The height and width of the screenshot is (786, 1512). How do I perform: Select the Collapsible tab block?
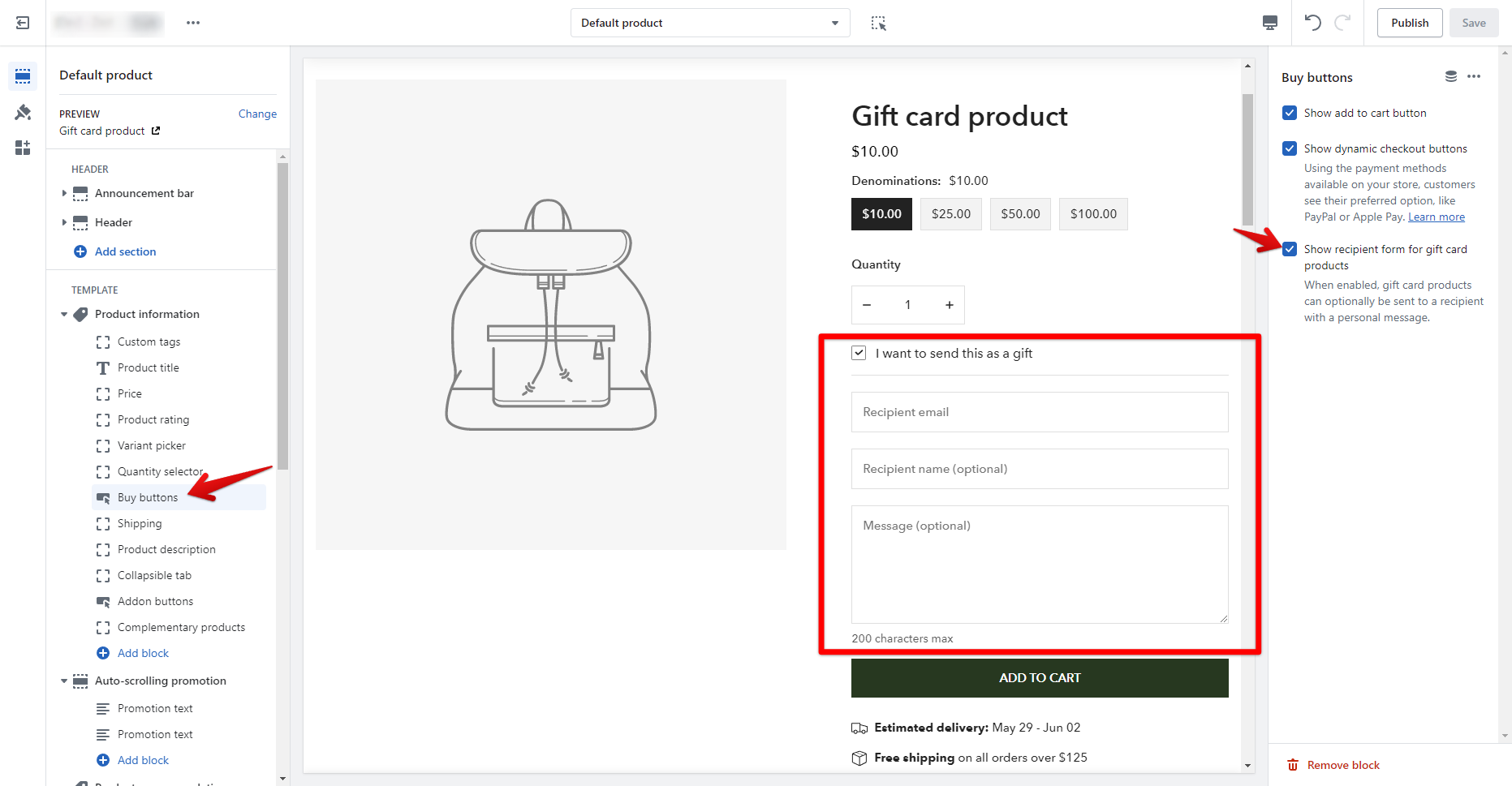click(179, 575)
